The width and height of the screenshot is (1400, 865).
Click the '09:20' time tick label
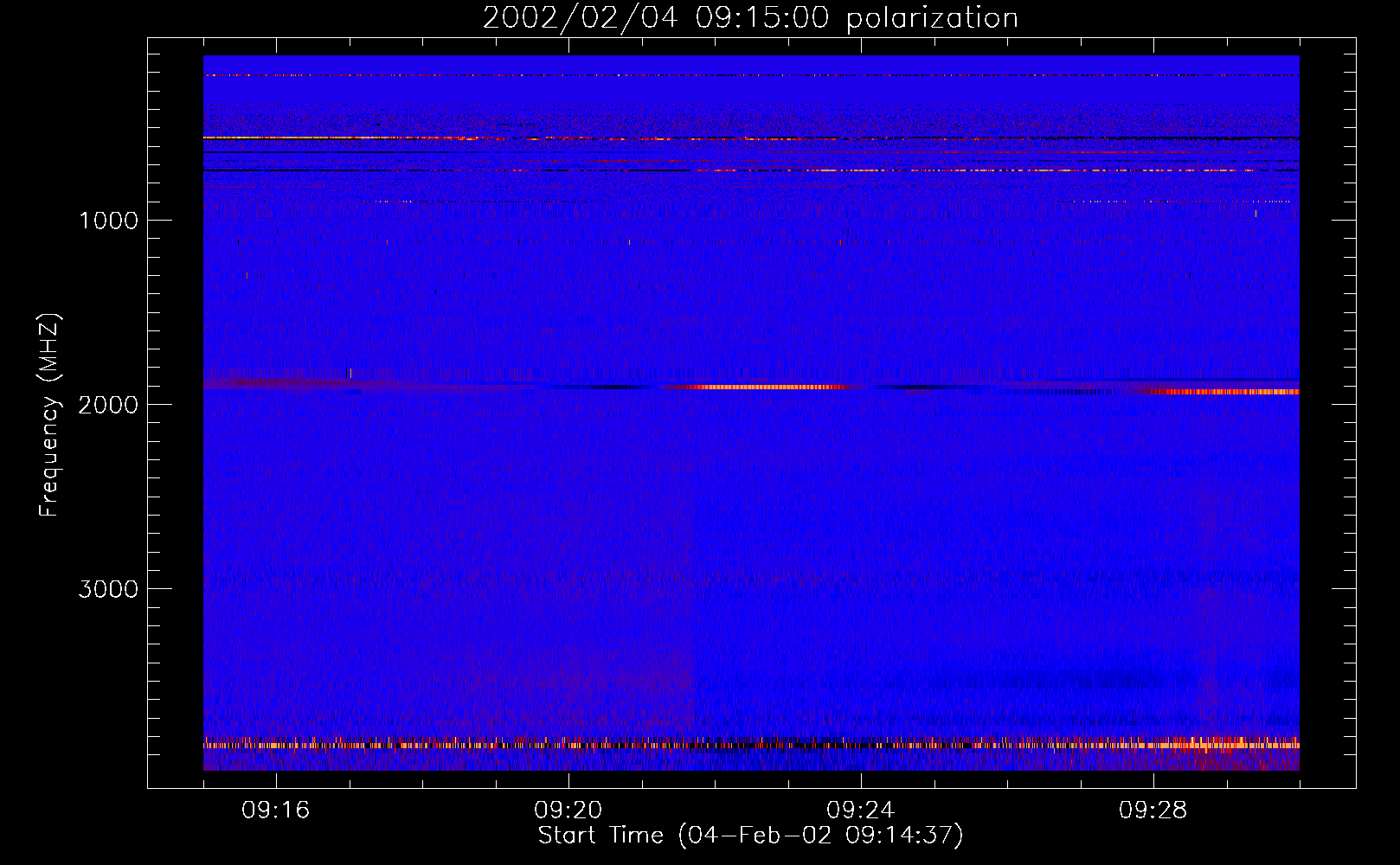tap(568, 811)
